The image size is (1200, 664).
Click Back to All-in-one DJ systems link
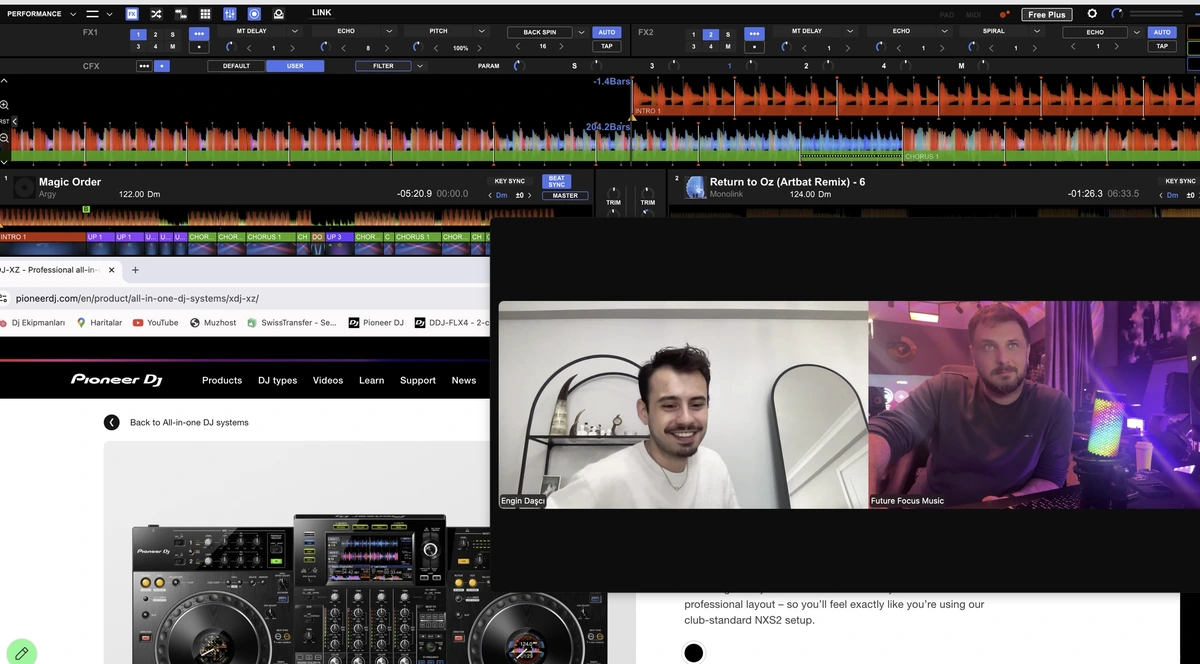(189, 422)
